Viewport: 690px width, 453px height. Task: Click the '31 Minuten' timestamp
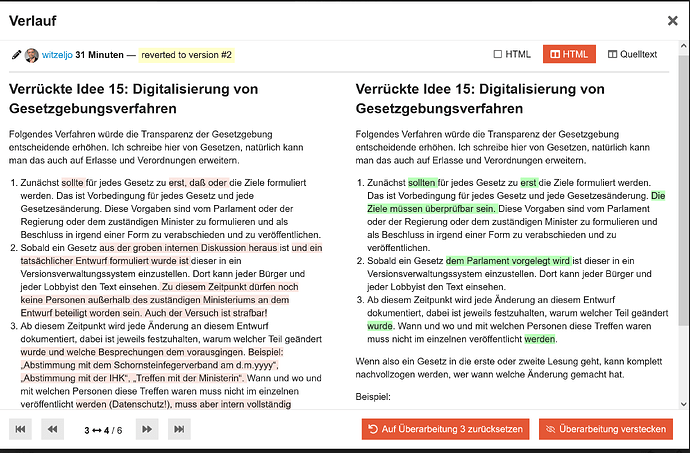click(99, 55)
